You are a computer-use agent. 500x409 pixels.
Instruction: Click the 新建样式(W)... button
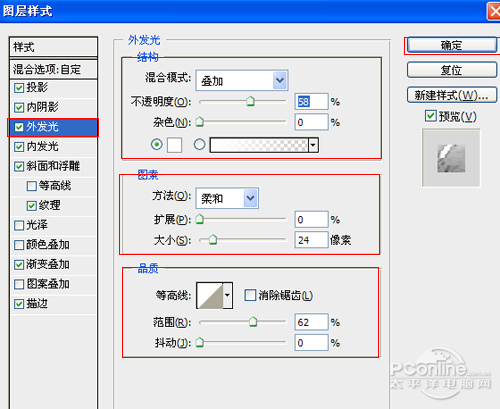452,96
